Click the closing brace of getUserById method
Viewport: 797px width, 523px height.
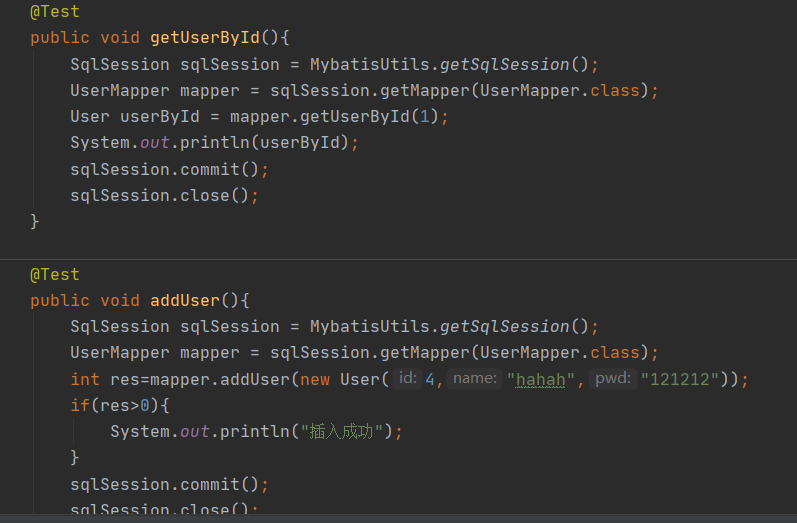(x=35, y=220)
